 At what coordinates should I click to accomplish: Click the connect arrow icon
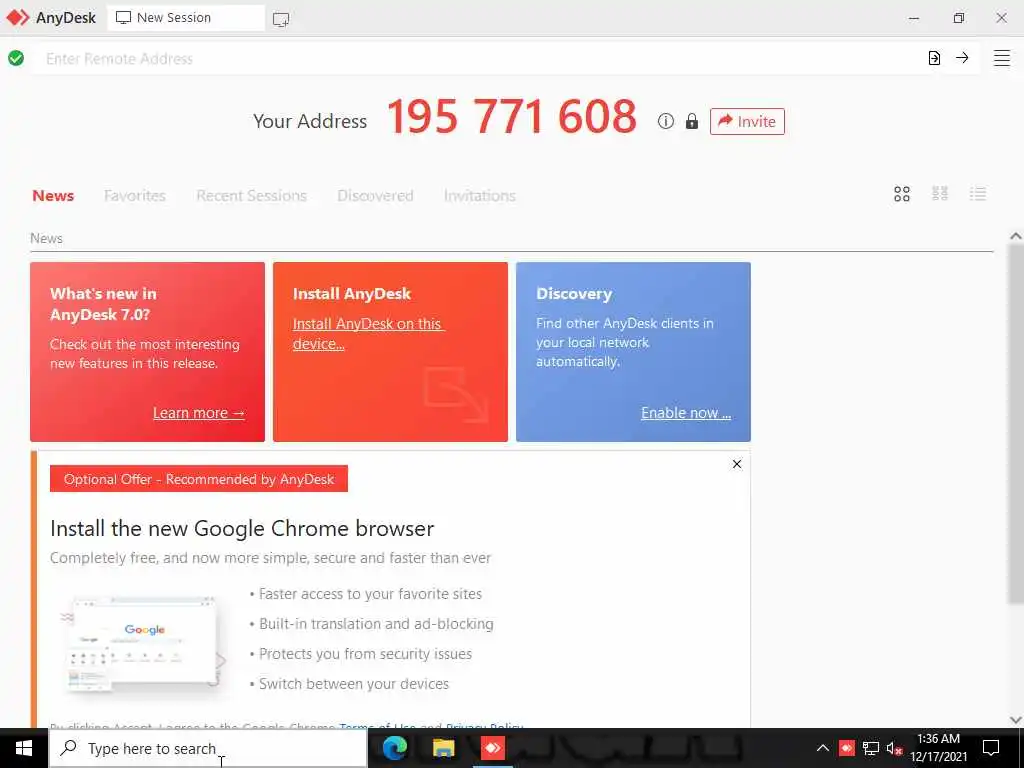click(962, 58)
